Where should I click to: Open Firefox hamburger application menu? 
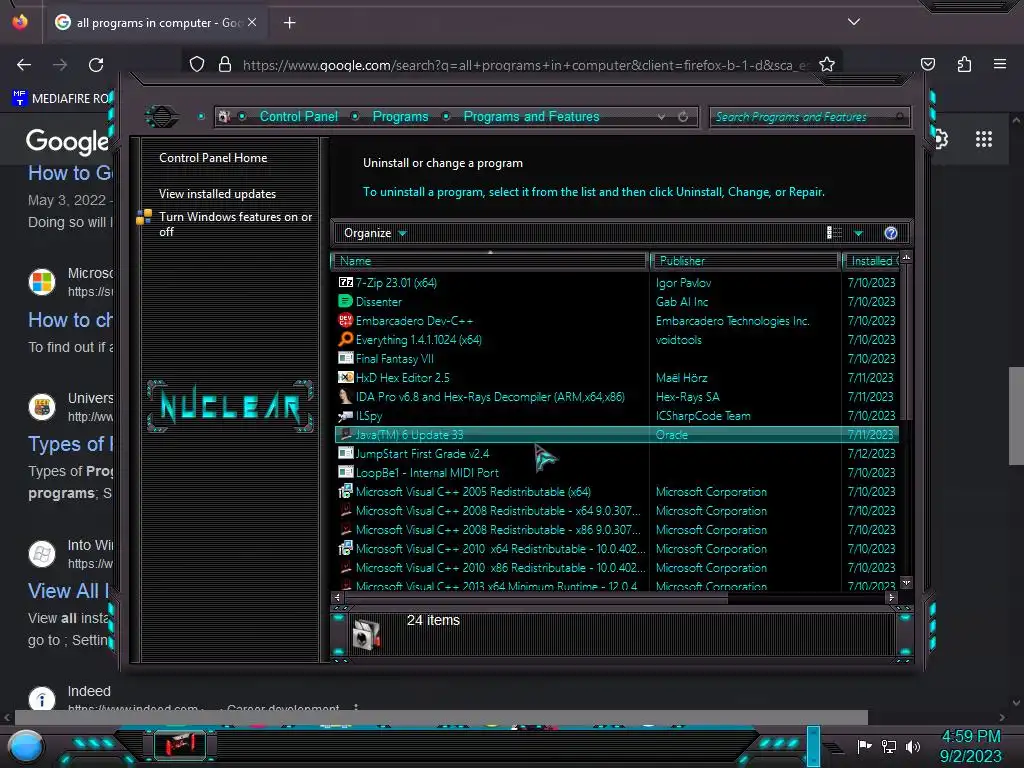(1000, 64)
